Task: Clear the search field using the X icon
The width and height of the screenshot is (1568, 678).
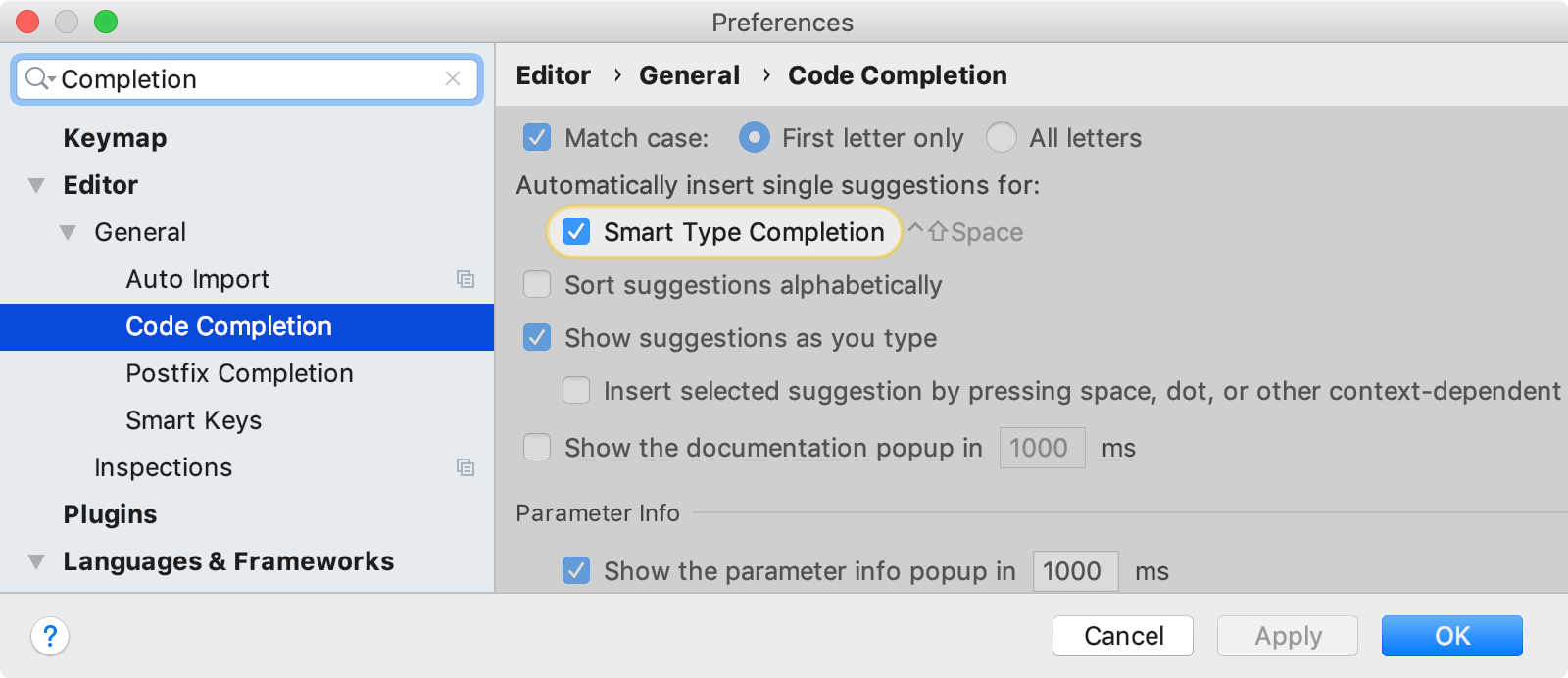Action: pos(454,79)
